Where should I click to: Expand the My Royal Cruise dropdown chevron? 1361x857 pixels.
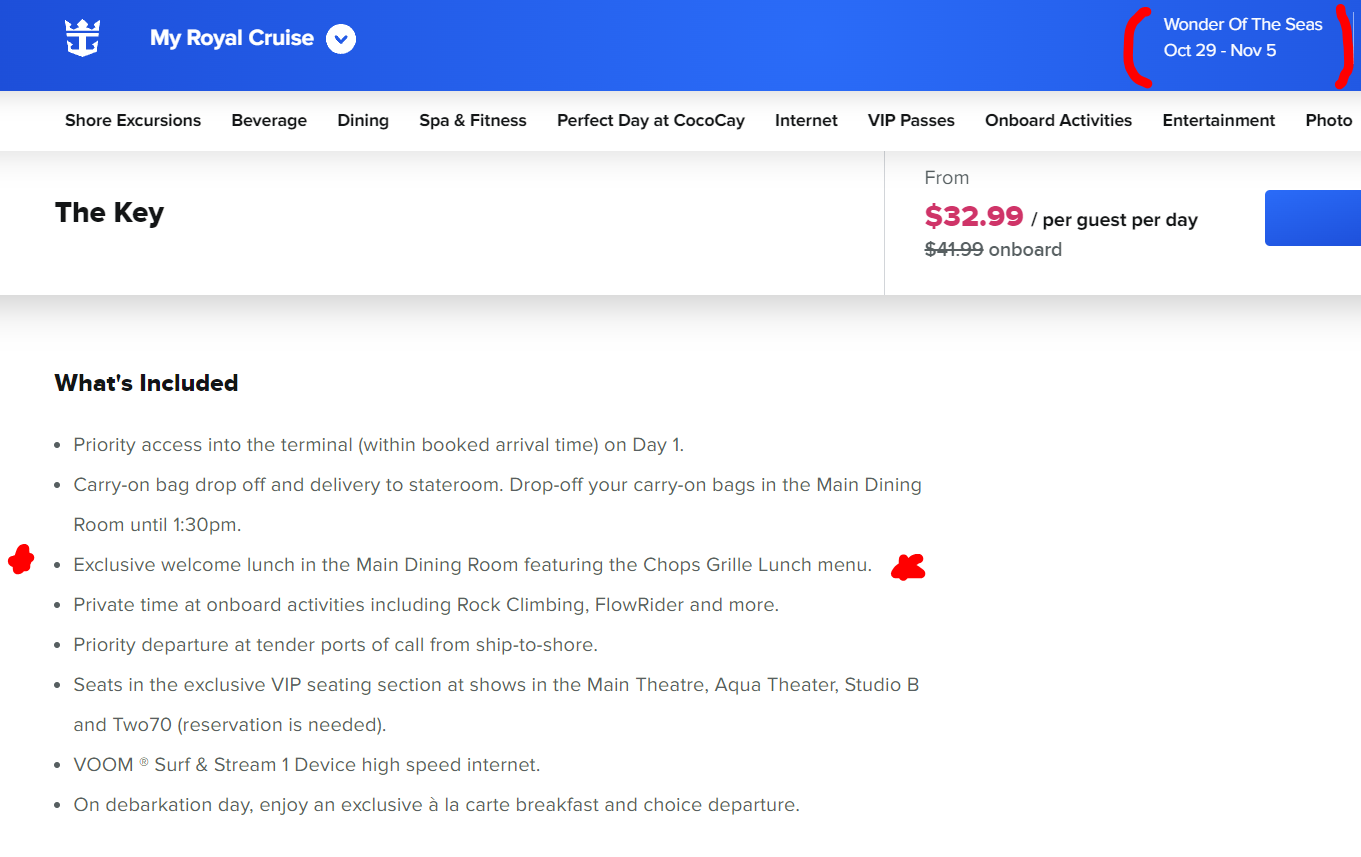(341, 39)
